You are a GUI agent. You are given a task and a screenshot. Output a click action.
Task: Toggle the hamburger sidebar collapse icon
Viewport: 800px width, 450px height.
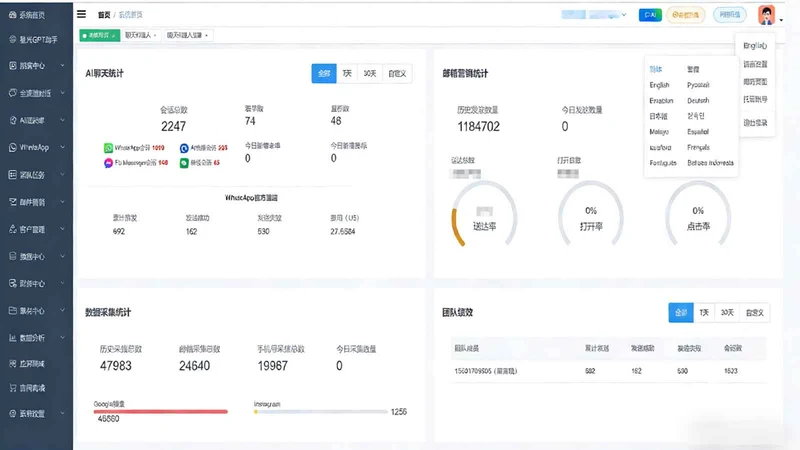pyautogui.click(x=82, y=14)
